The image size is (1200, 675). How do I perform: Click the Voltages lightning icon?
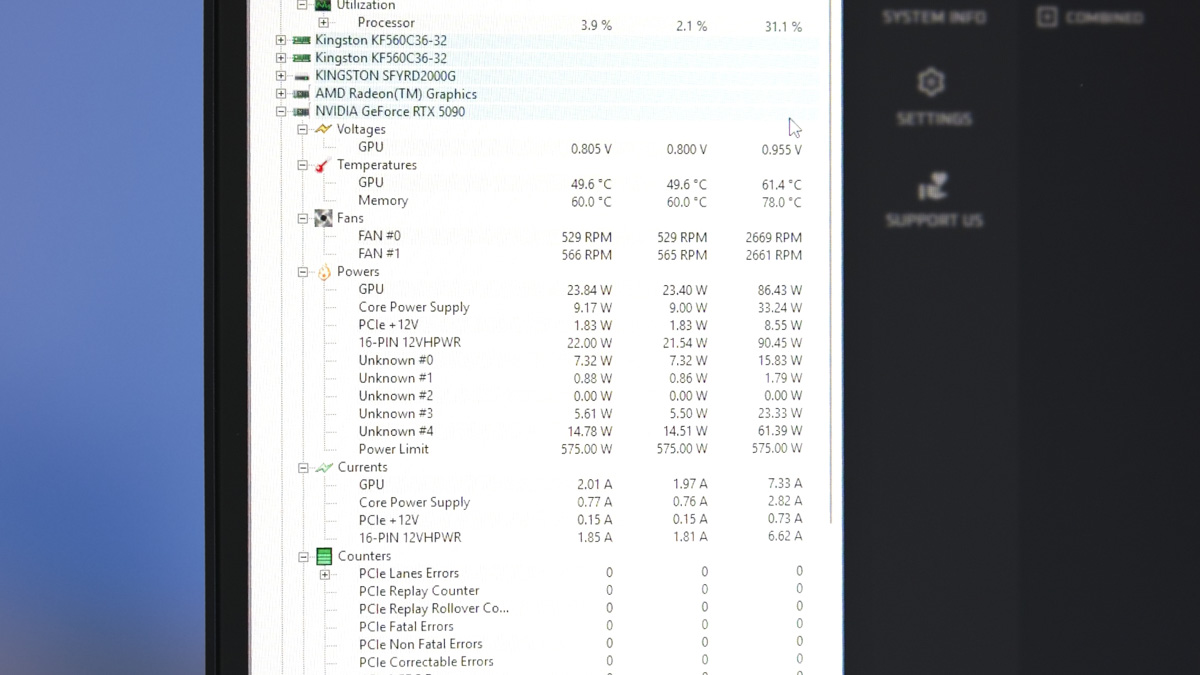tap(323, 130)
